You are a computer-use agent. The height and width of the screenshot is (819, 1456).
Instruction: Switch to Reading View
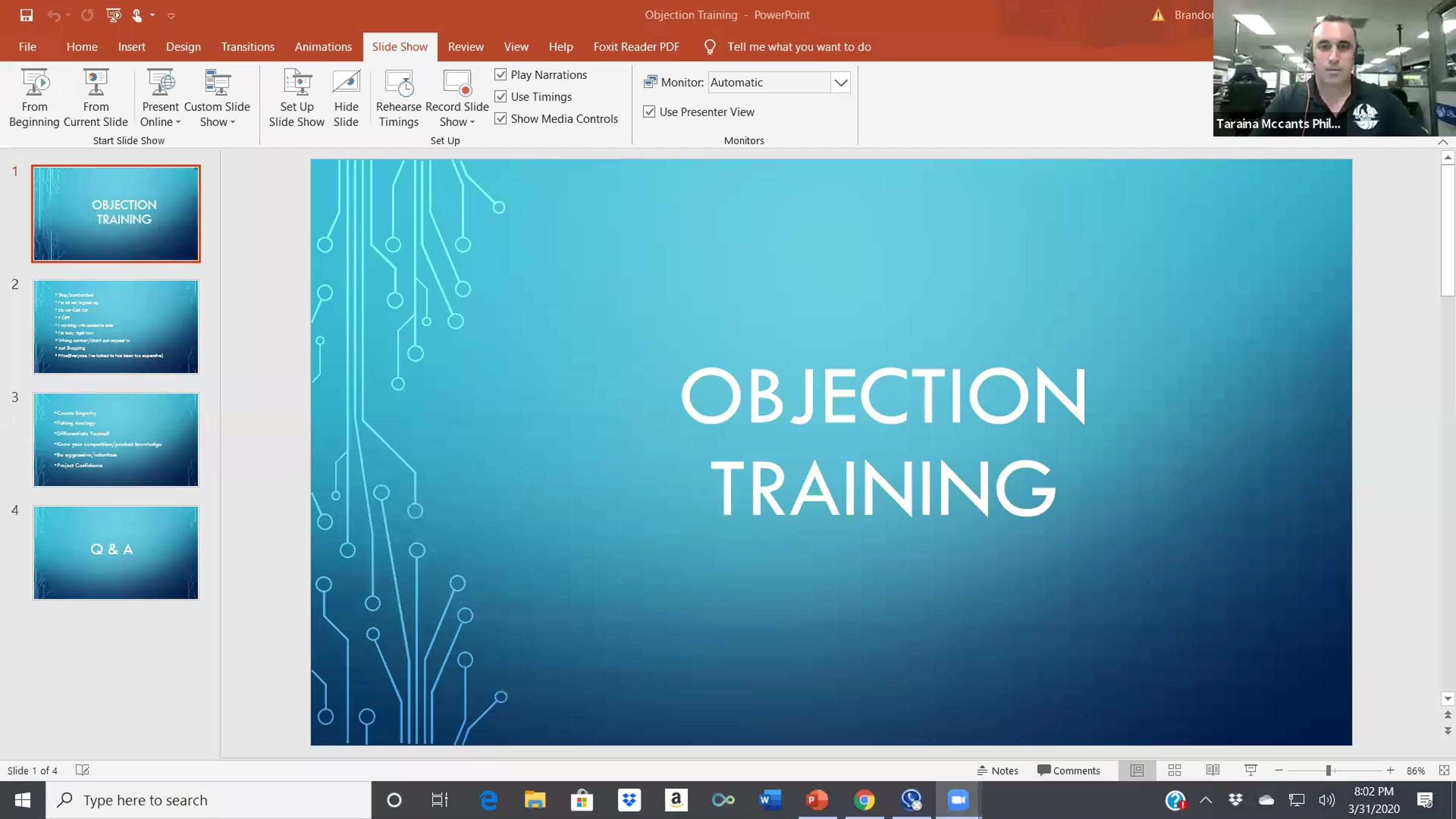[1212, 770]
